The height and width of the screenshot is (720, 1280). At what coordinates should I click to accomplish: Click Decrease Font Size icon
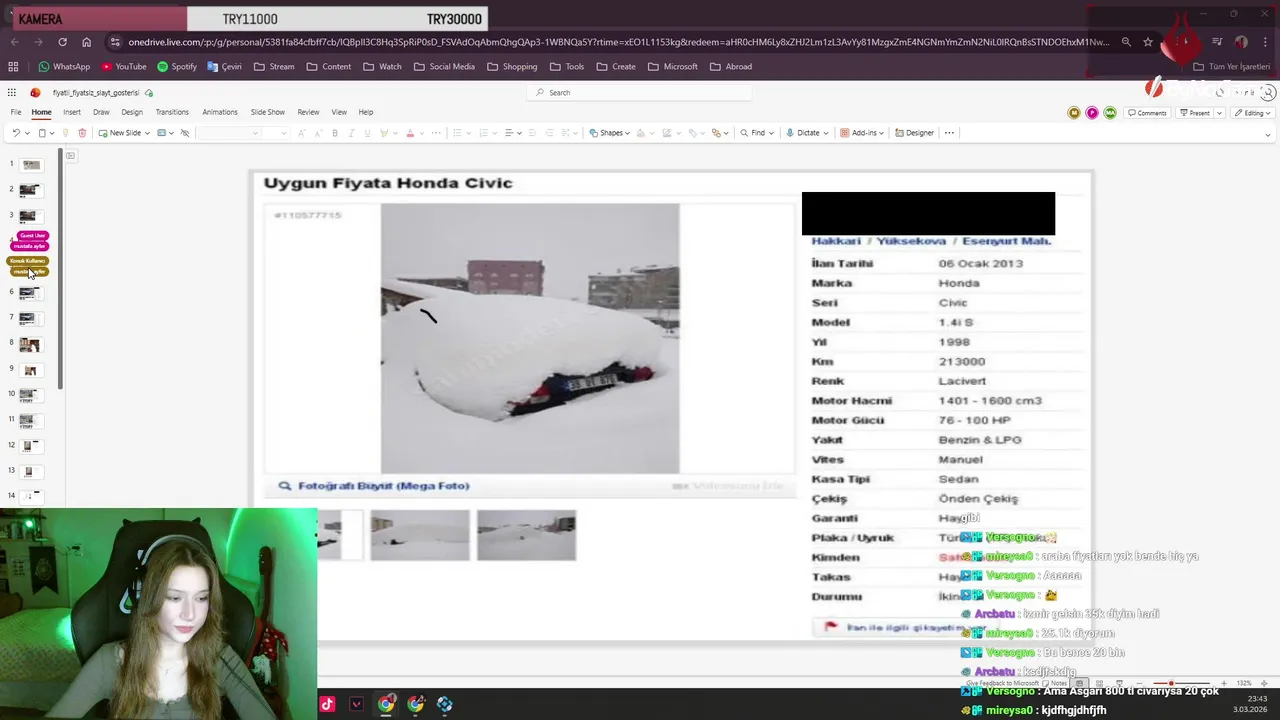tap(318, 133)
